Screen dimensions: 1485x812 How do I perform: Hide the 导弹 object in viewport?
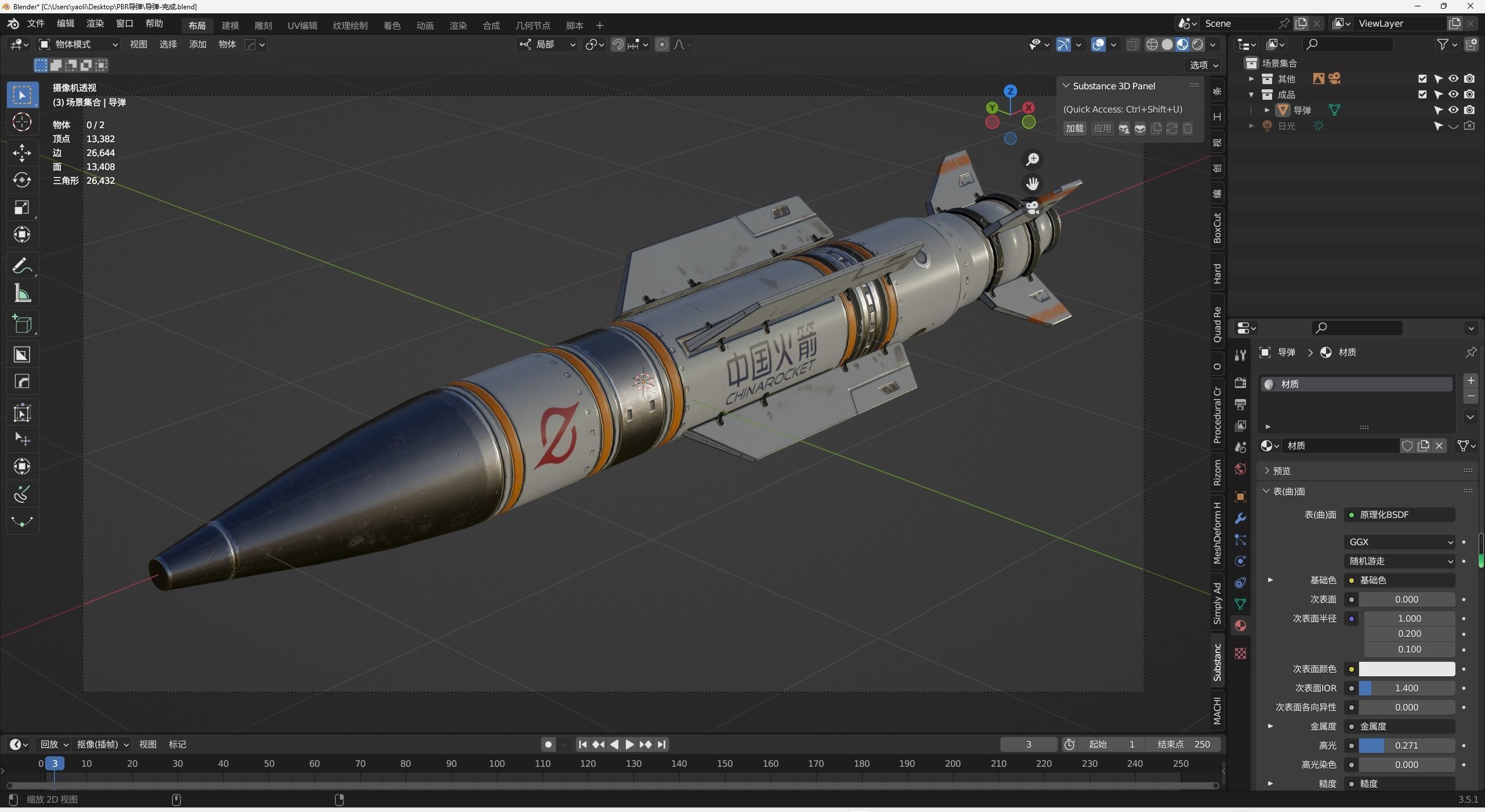[x=1454, y=110]
